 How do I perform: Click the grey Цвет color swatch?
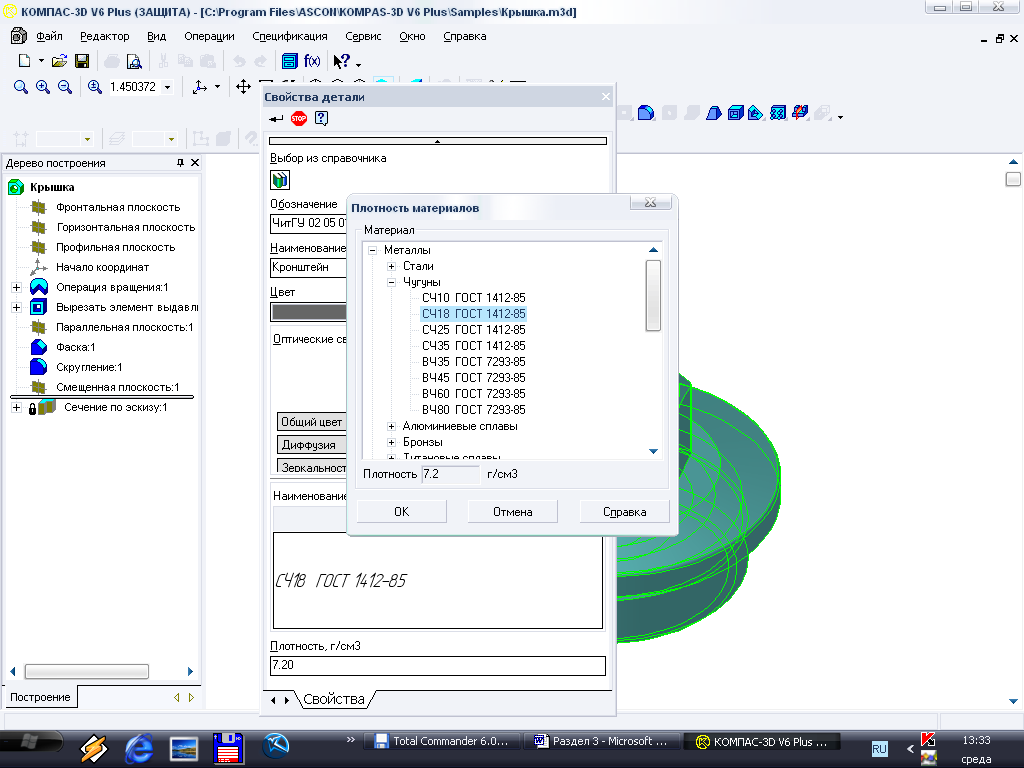tap(309, 312)
